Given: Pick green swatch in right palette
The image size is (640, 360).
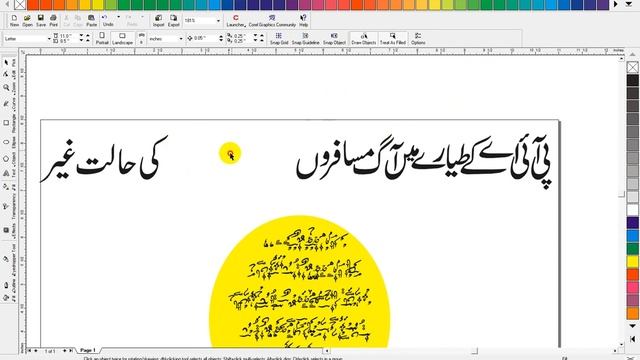Looking at the screenshot, I should (633, 249).
